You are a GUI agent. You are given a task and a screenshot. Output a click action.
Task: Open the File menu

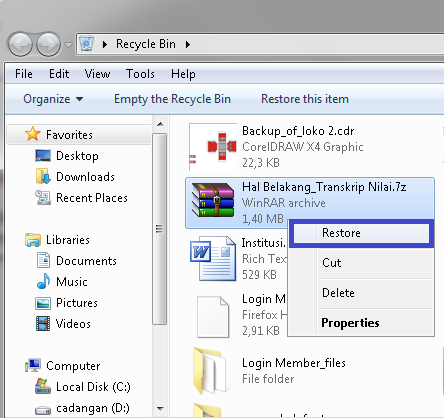pyautogui.click(x=24, y=74)
